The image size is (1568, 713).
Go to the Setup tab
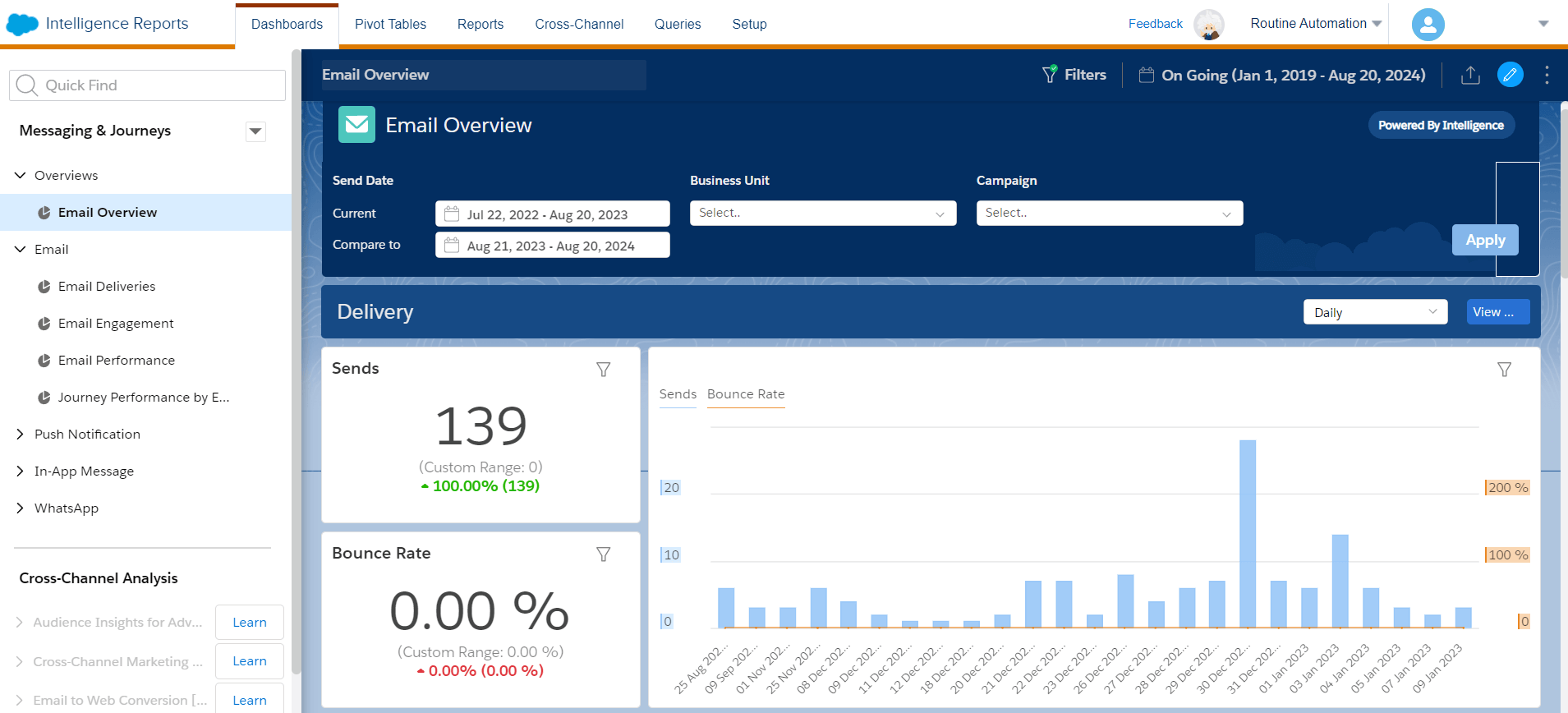tap(749, 25)
